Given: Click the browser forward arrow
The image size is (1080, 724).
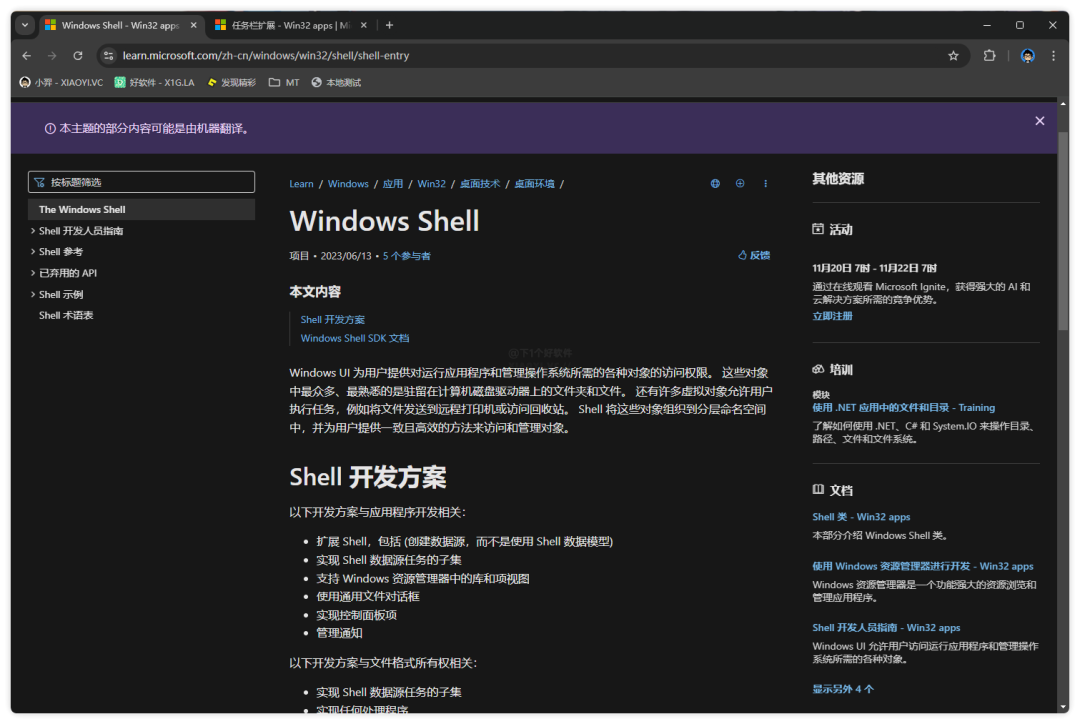Looking at the screenshot, I should (52, 56).
